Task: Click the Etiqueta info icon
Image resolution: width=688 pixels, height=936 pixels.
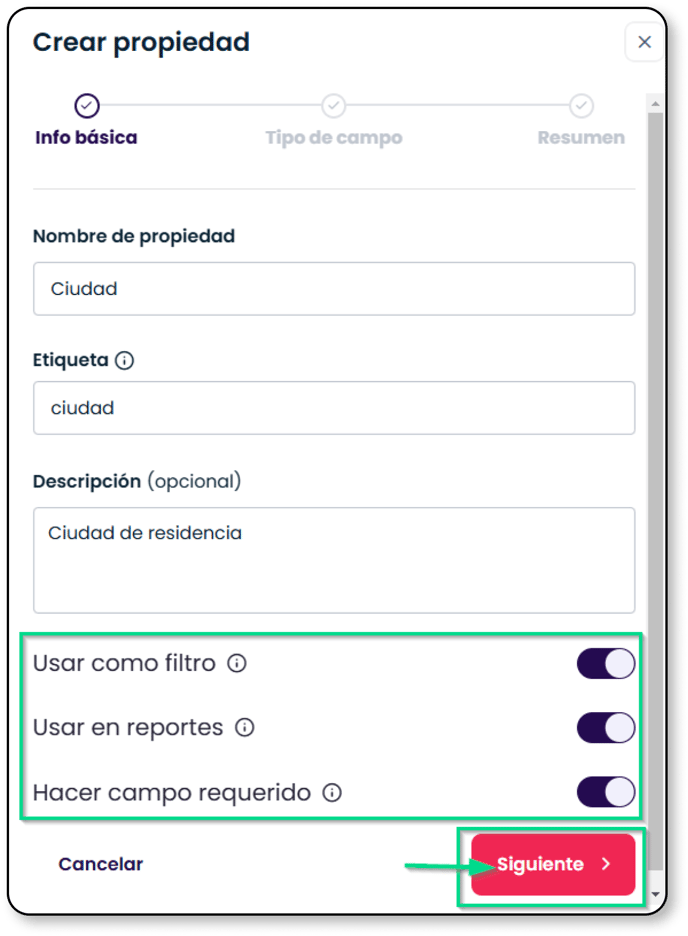Action: (x=125, y=361)
